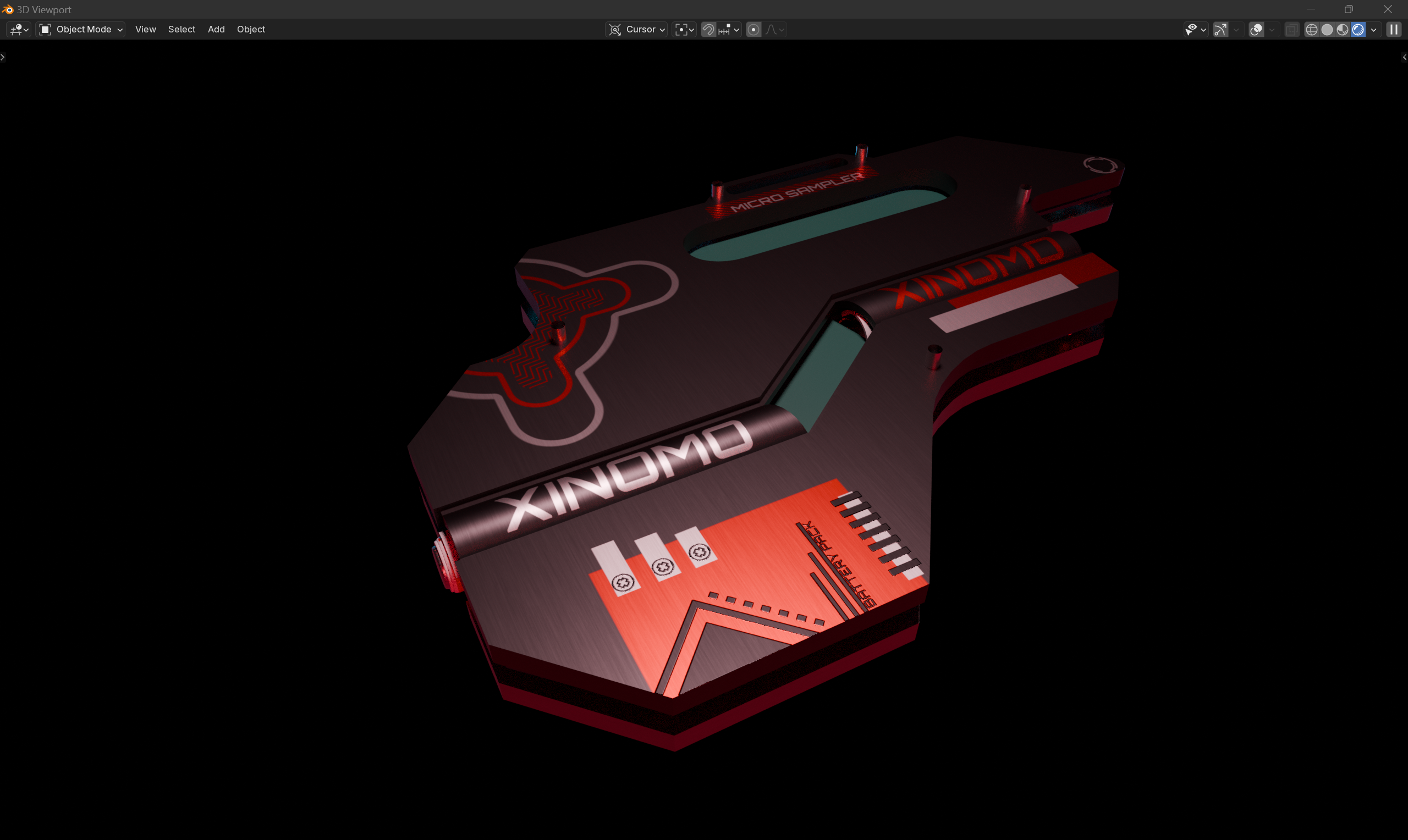Minimize the 3D Viewport window

tap(1311, 10)
